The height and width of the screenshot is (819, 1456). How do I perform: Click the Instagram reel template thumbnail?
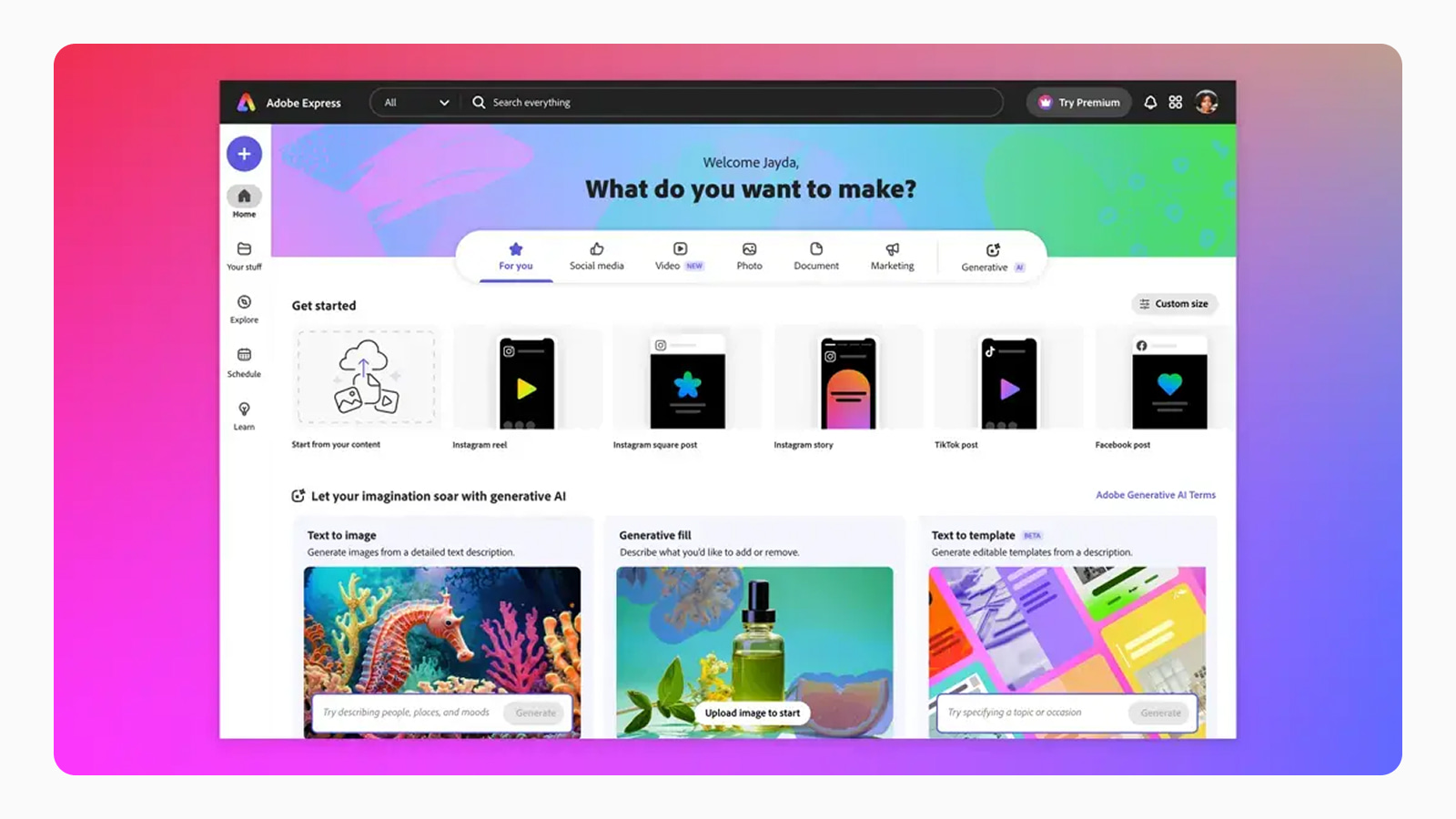(x=528, y=382)
